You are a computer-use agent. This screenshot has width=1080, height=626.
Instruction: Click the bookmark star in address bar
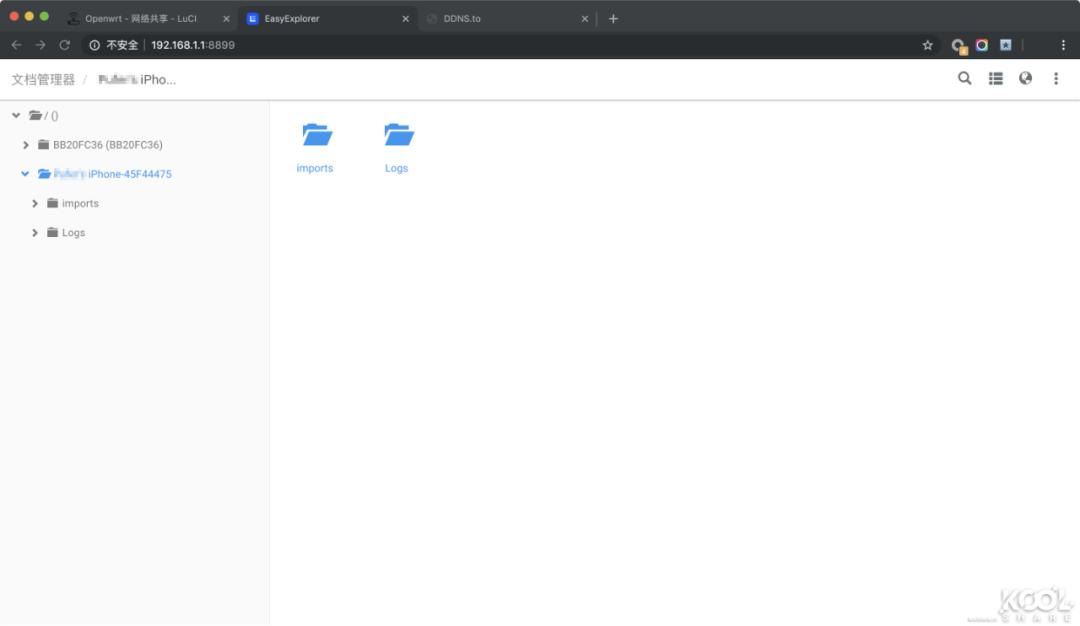coord(927,45)
